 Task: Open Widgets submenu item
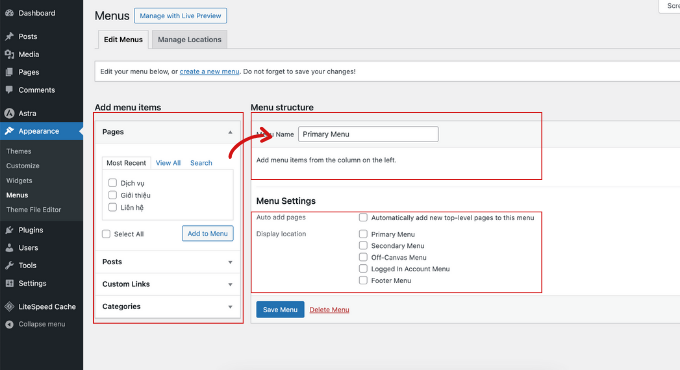[x=19, y=180]
